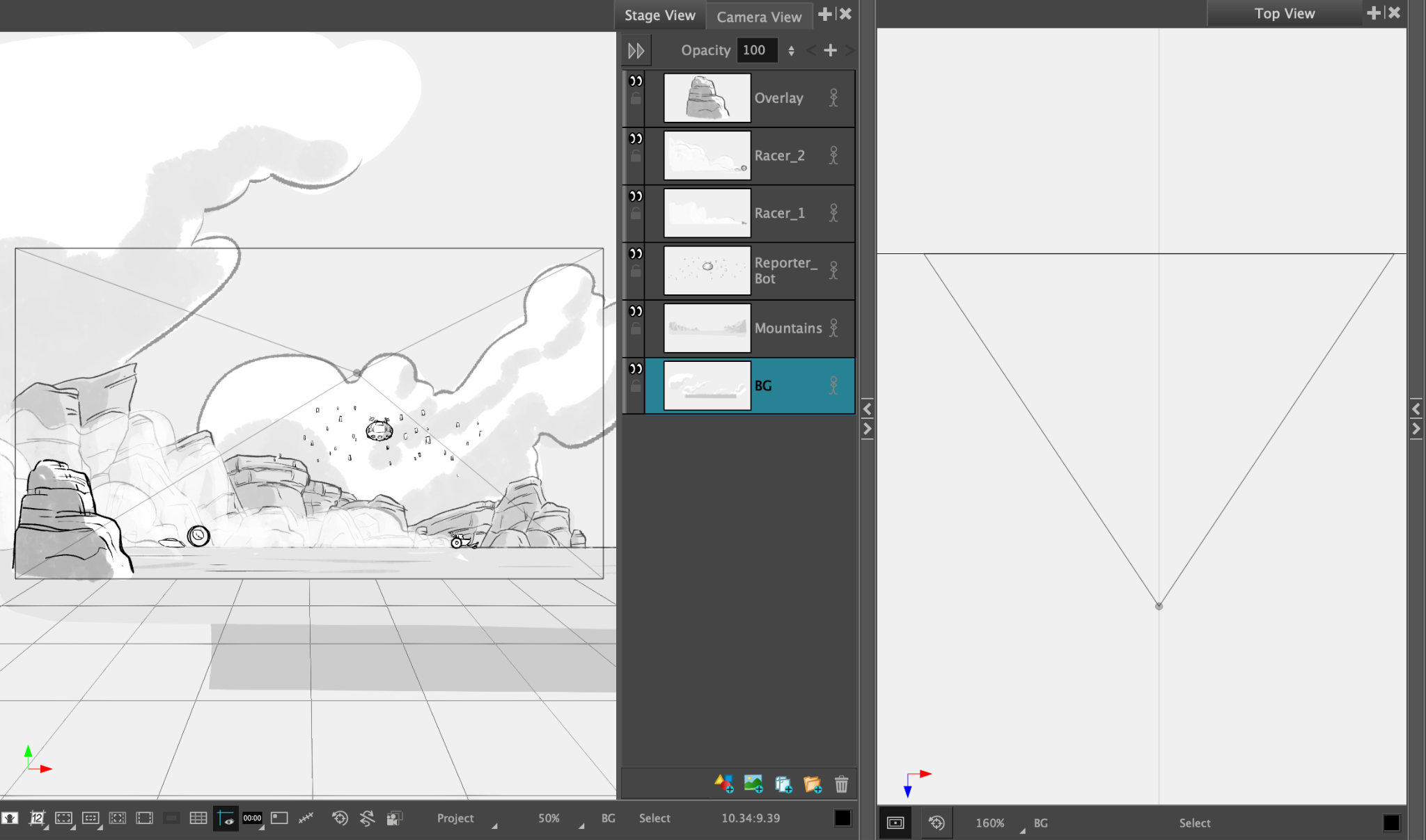
Task: Hide the Overlay layer
Action: pos(636,81)
